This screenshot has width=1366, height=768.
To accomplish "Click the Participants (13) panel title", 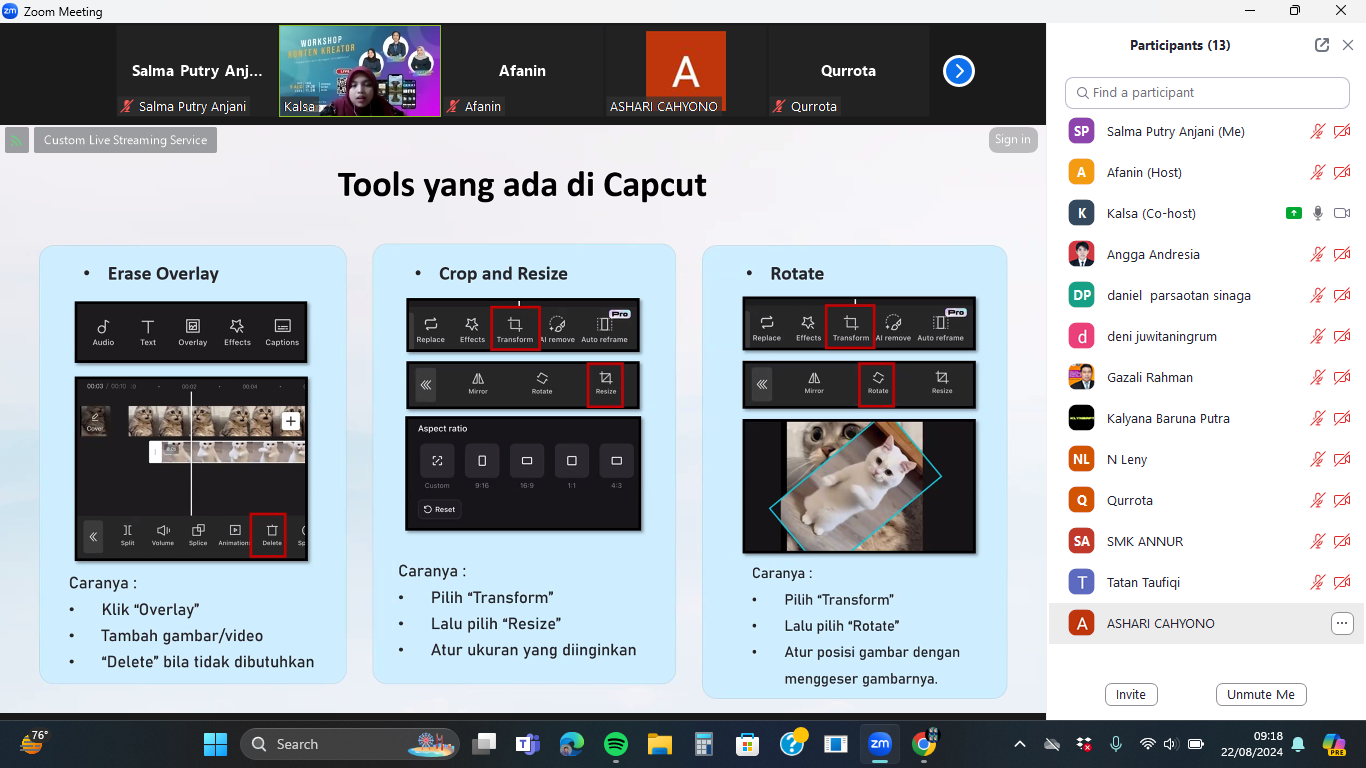I will click(x=1180, y=45).
